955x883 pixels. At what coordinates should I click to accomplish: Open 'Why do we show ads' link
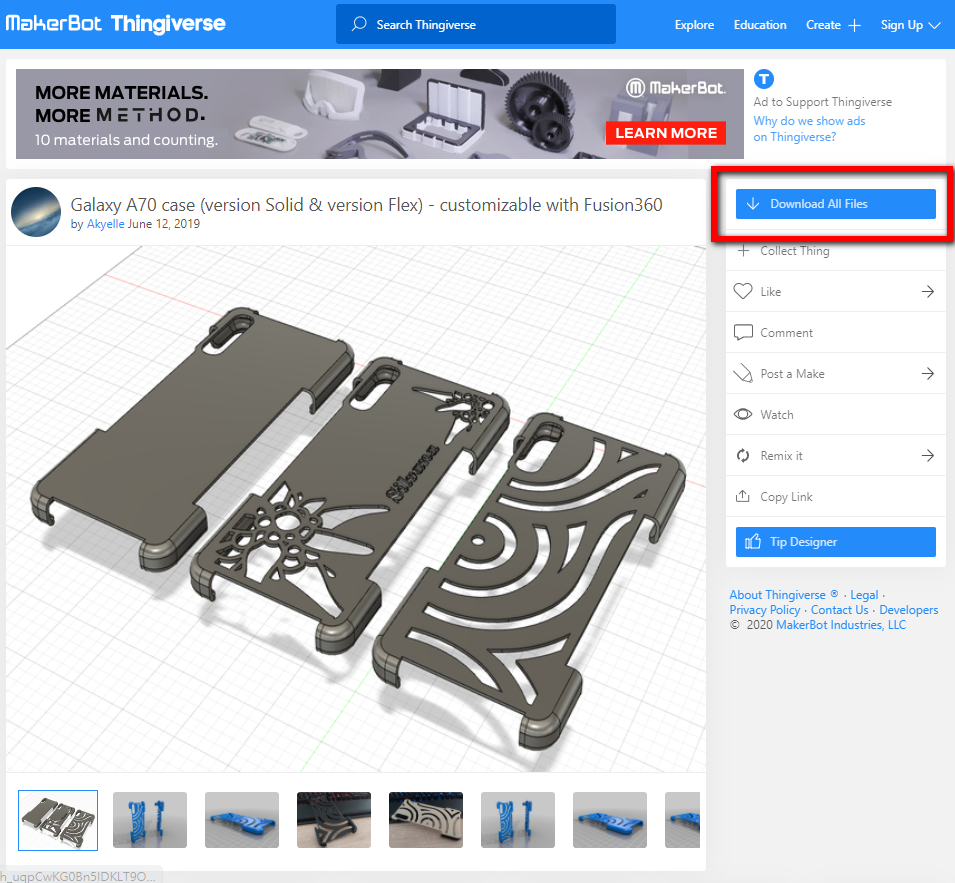pyautogui.click(x=809, y=128)
